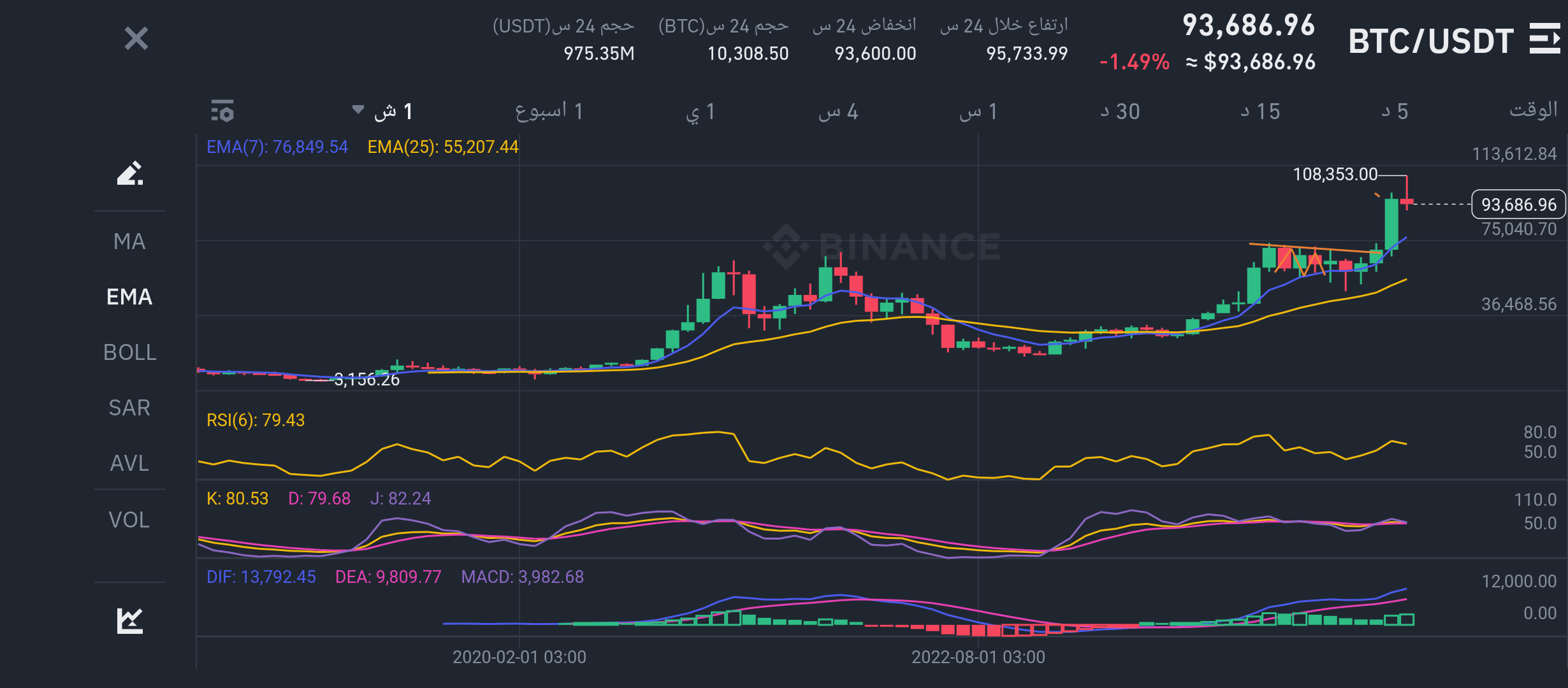Toggle the EMA indicator overlay
1568x688 pixels.
(129, 297)
